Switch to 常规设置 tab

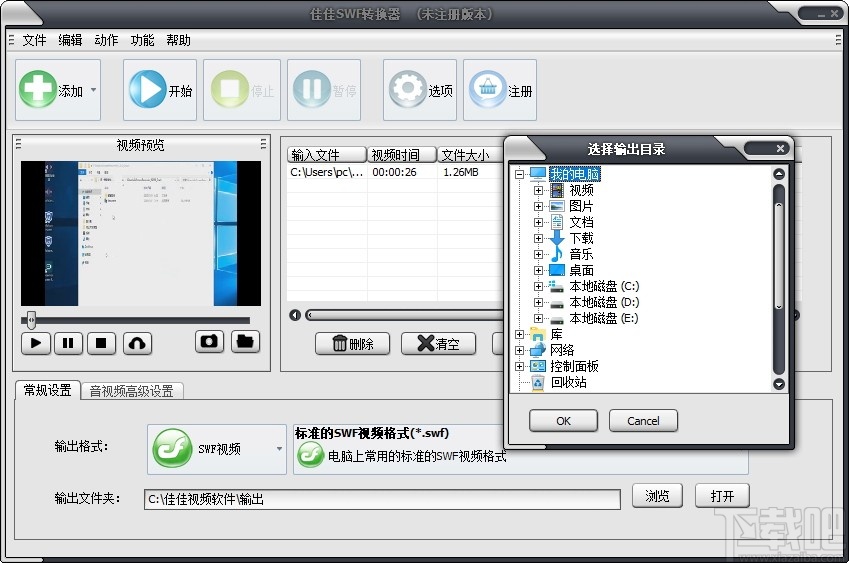click(x=48, y=390)
